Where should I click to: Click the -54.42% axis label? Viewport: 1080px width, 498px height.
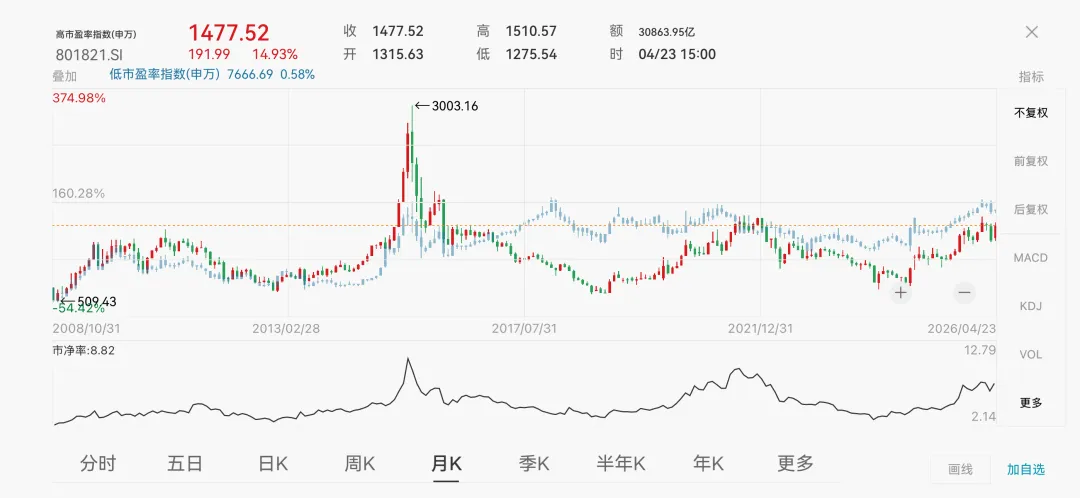coord(79,309)
